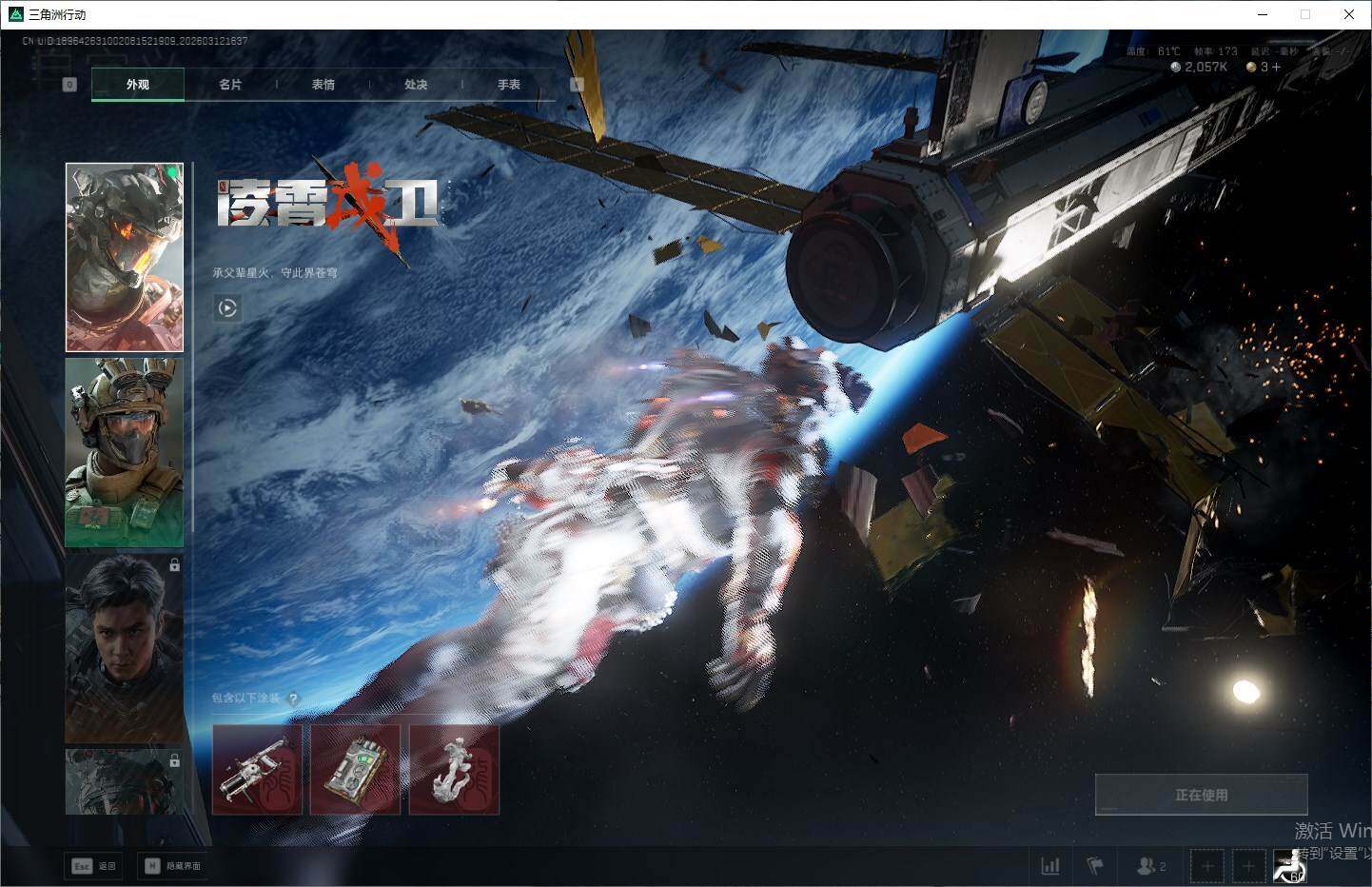Click the 2,057K currency balance
The image size is (1372, 887).
click(x=1206, y=67)
